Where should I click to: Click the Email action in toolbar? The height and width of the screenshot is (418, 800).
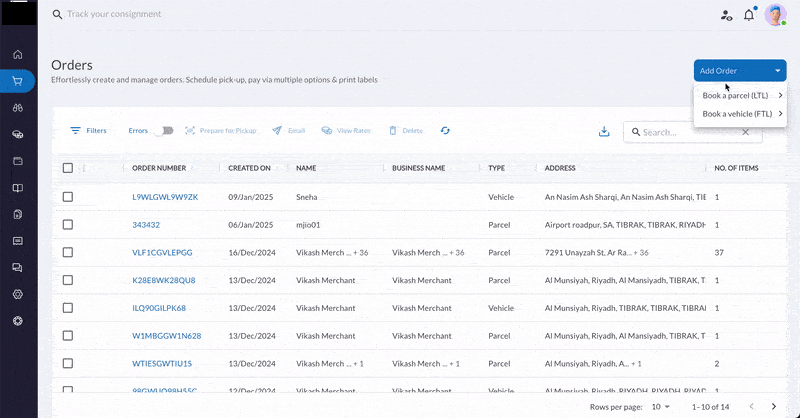[289, 131]
